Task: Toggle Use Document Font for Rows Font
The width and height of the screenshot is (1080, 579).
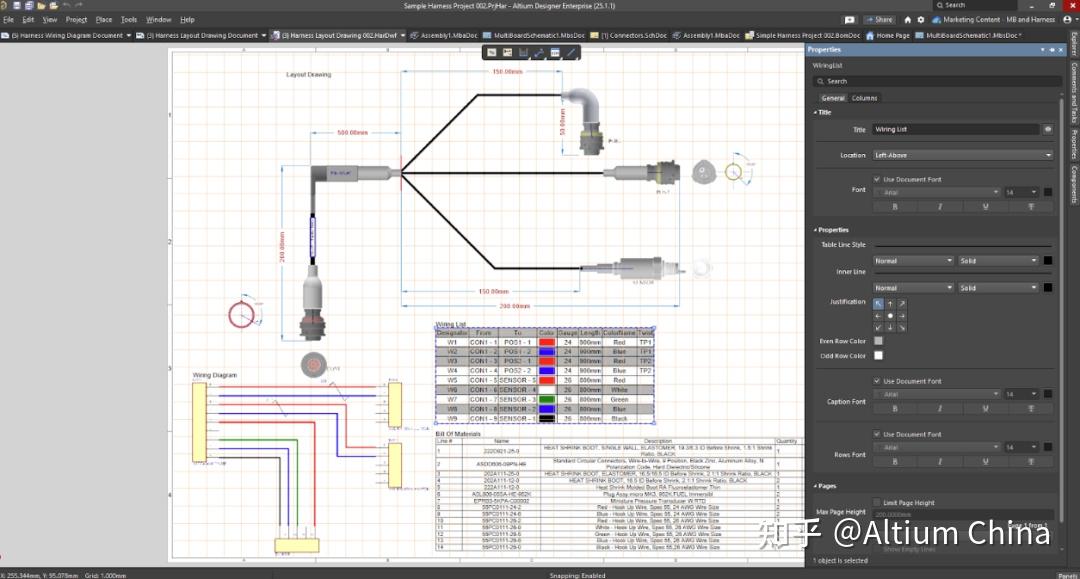Action: pyautogui.click(x=877, y=434)
